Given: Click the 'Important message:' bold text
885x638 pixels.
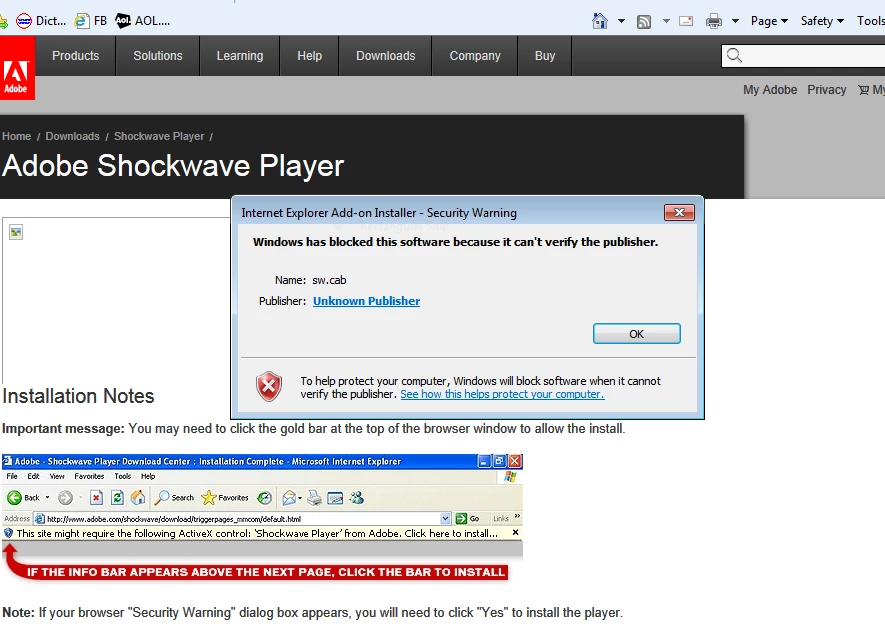Looking at the screenshot, I should [63, 429].
